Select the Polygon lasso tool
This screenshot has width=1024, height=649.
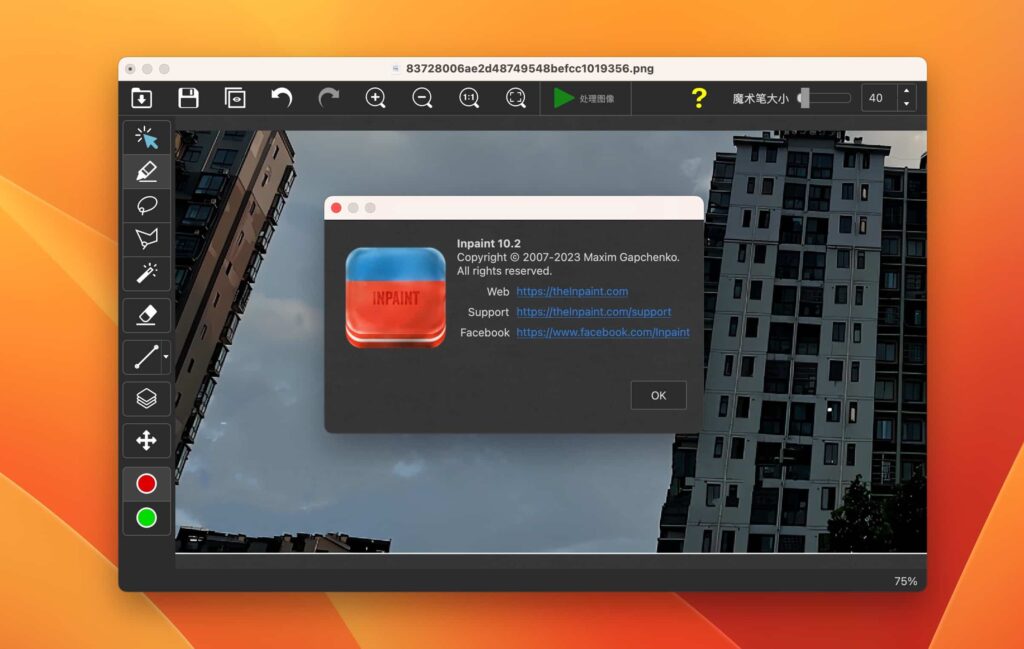tap(145, 238)
